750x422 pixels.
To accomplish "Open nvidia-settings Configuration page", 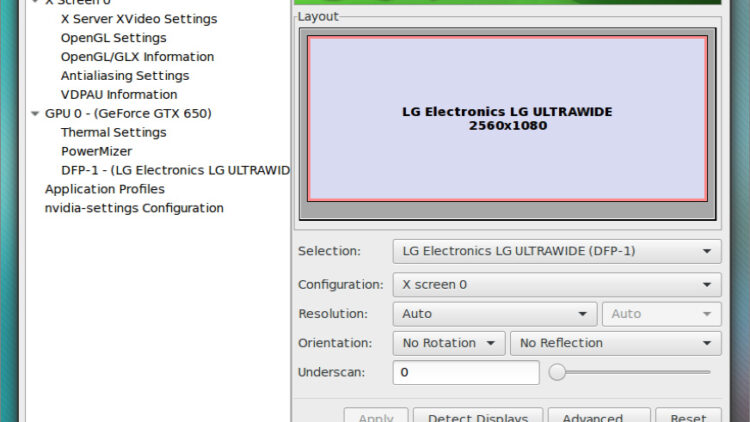I will (x=134, y=208).
